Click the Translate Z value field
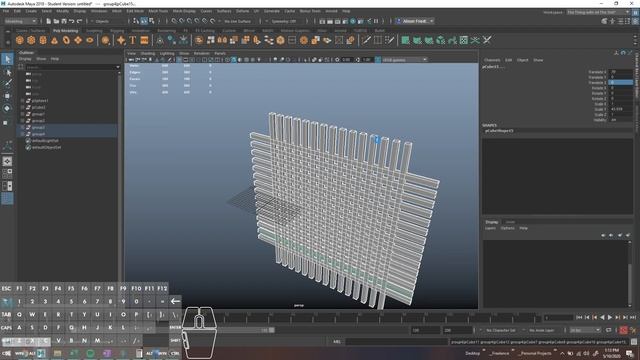 tap(620, 82)
